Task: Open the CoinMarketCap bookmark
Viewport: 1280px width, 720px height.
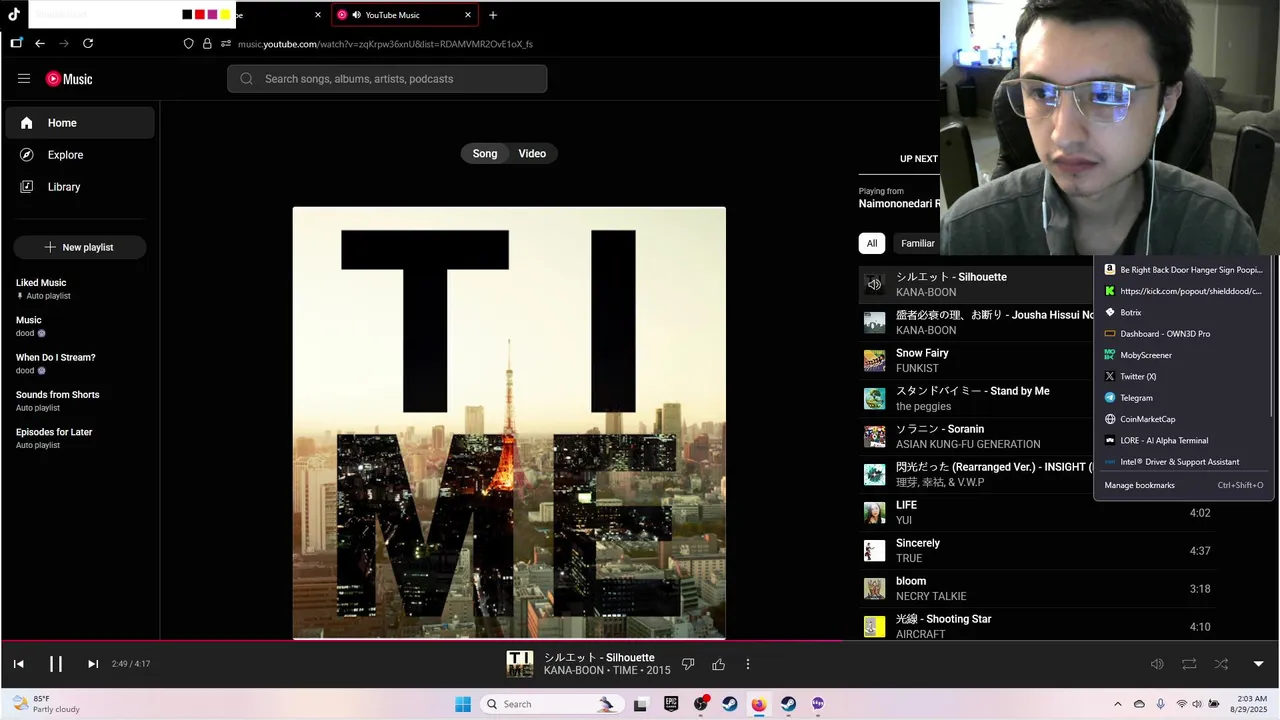Action: (x=1183, y=419)
